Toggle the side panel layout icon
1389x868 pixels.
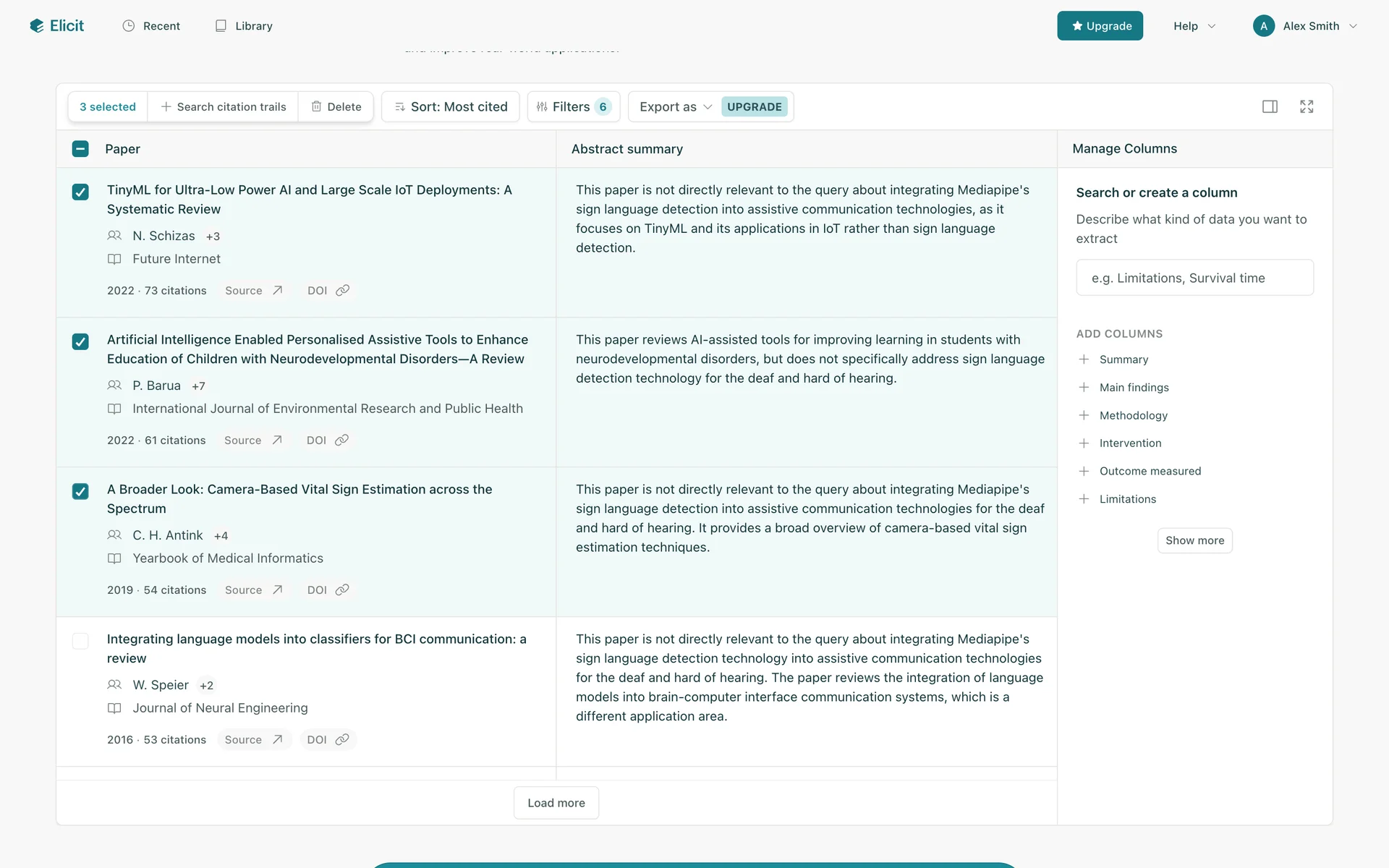1270,106
